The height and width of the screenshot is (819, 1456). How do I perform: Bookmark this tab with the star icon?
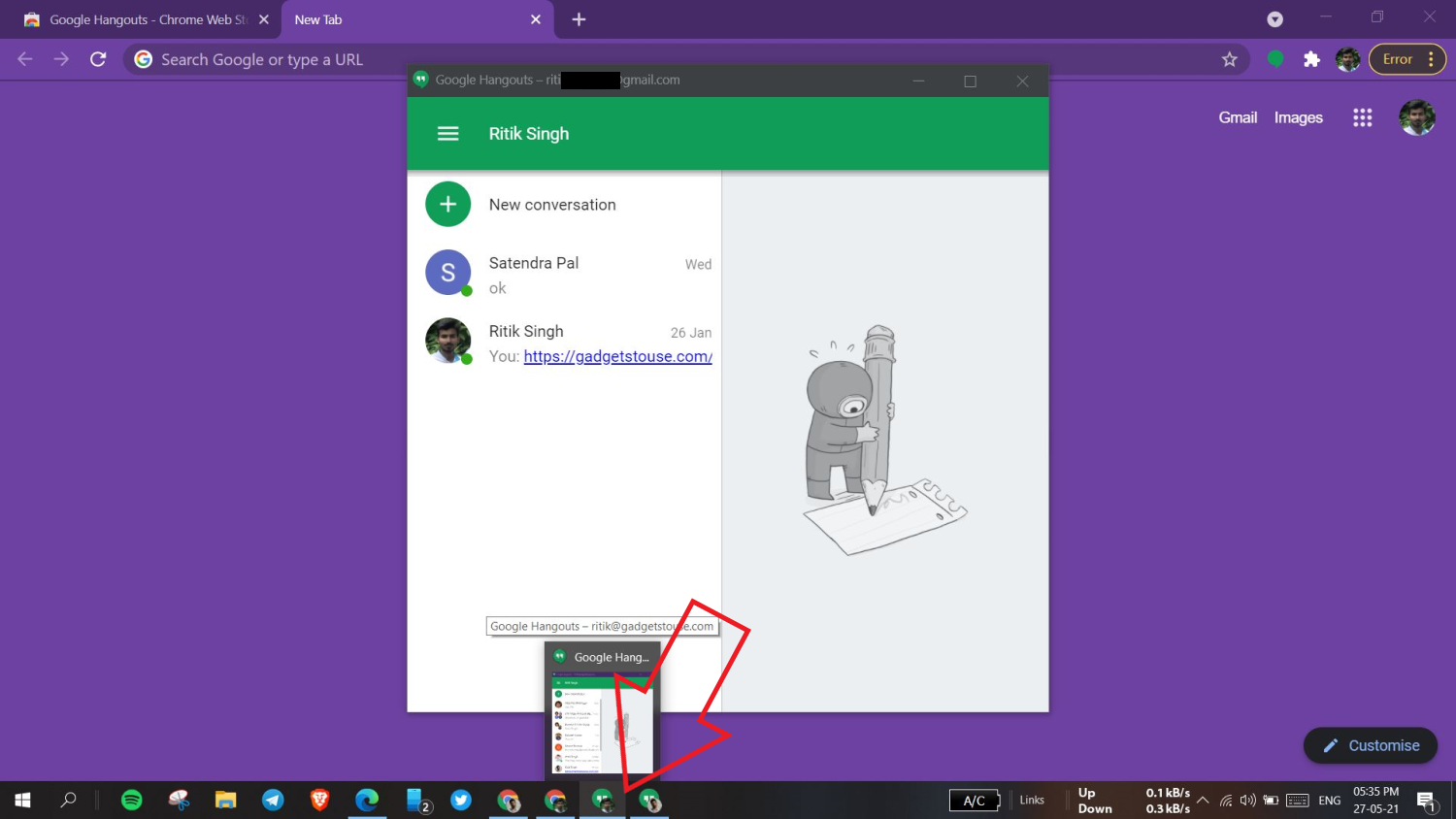1230,59
